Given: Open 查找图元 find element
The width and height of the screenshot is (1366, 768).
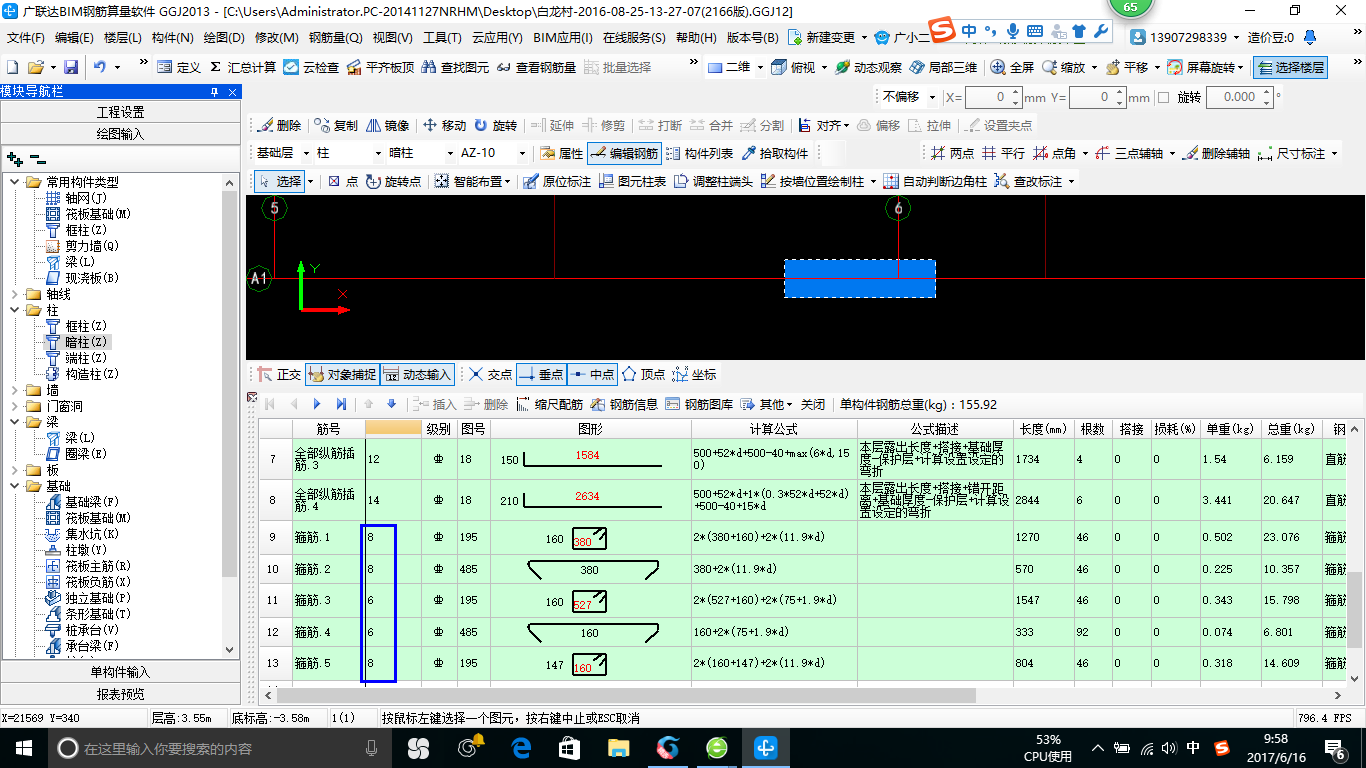Looking at the screenshot, I should coord(455,67).
